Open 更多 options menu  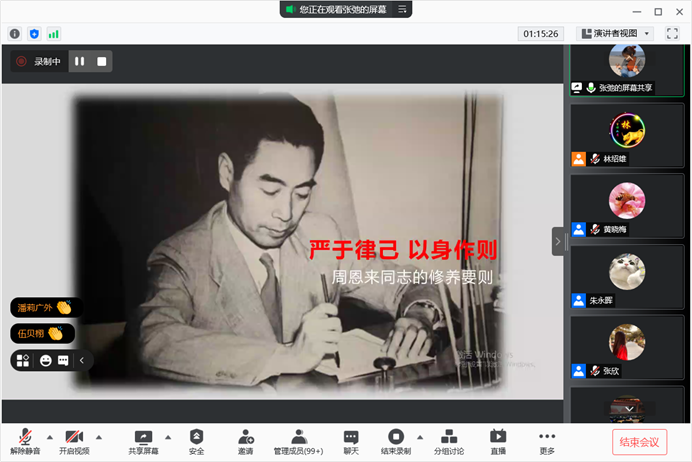point(546,442)
